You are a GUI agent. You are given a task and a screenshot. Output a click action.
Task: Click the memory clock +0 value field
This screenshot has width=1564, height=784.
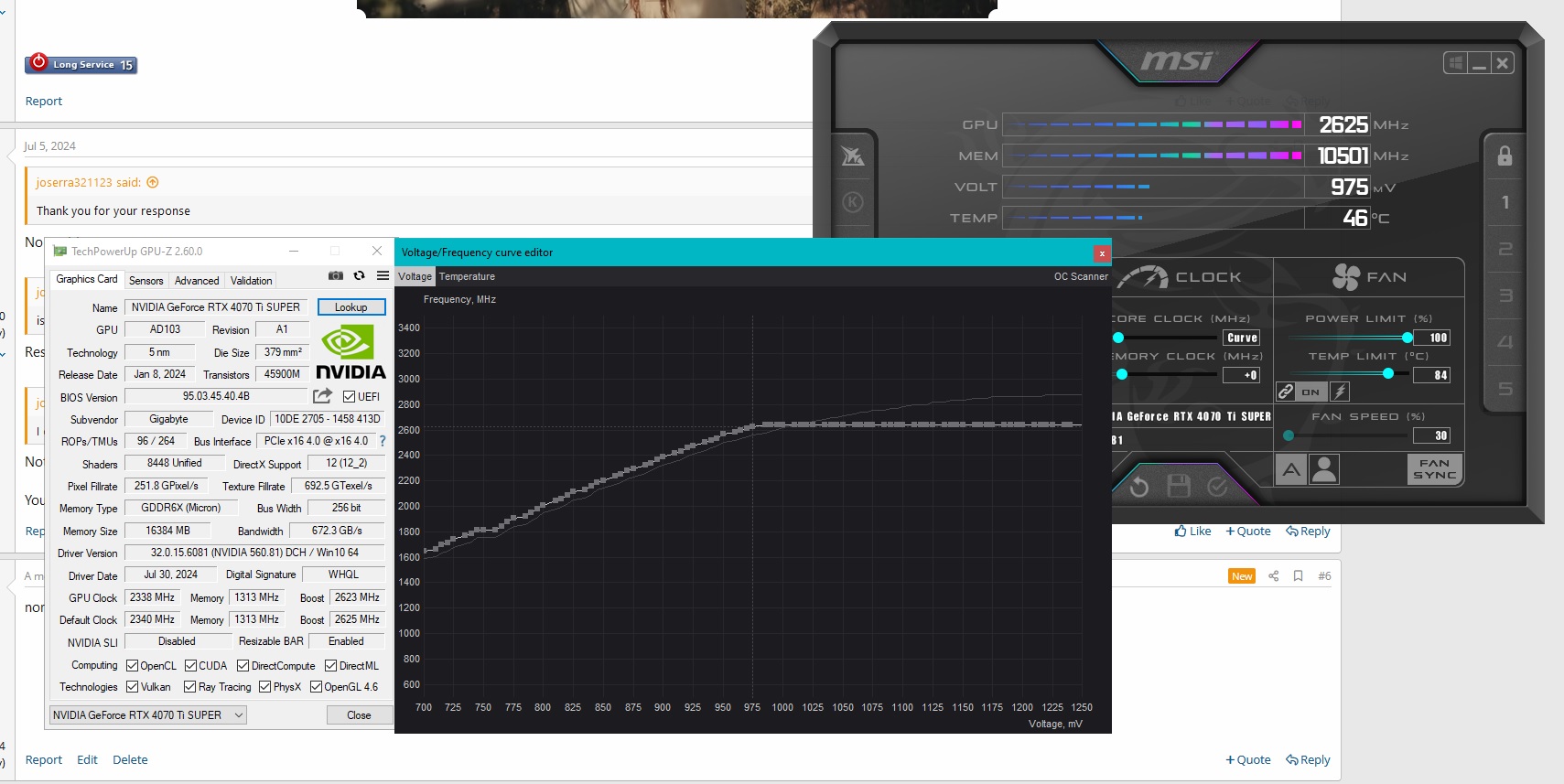(x=1242, y=375)
